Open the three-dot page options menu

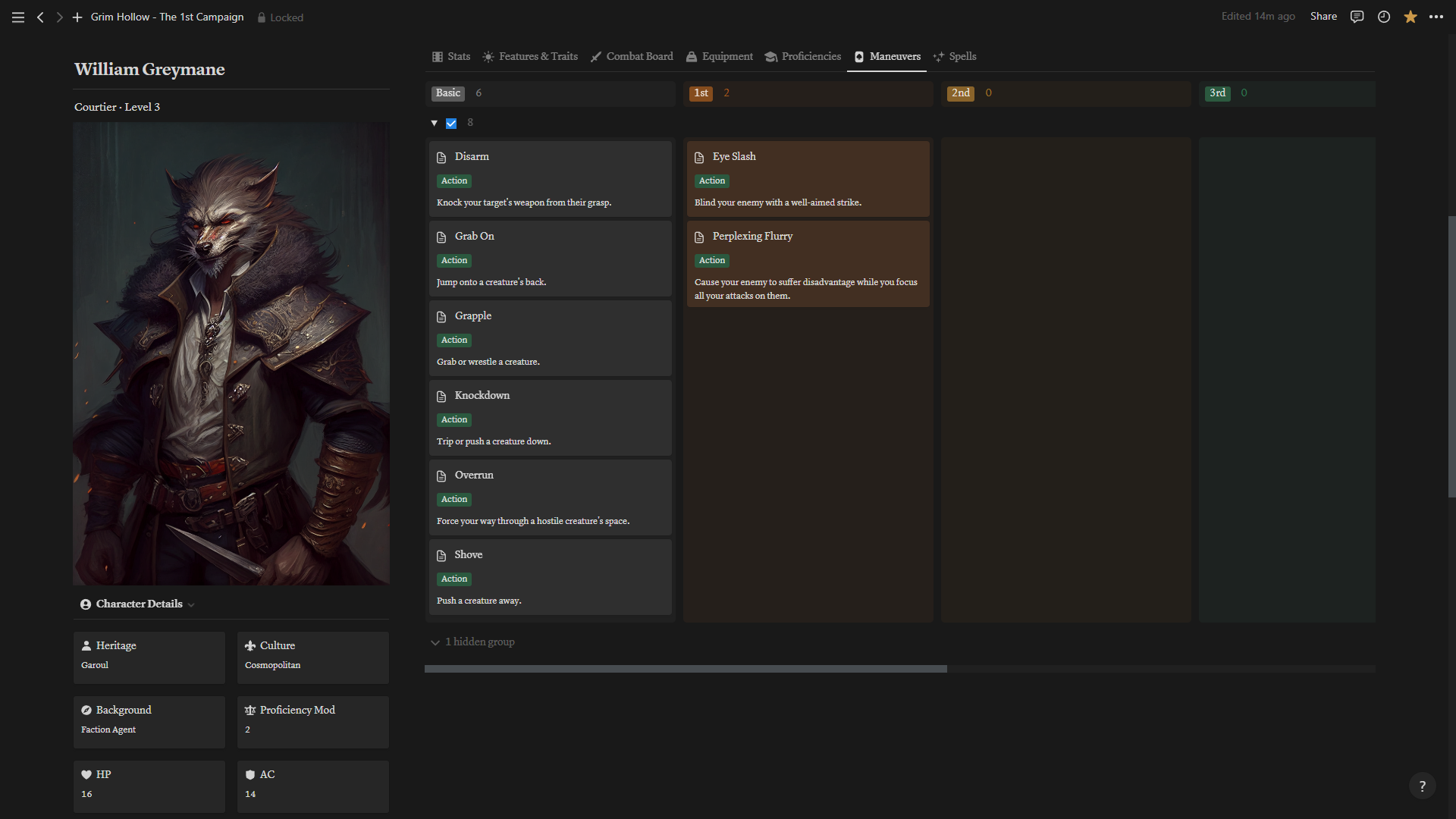pos(1436,17)
